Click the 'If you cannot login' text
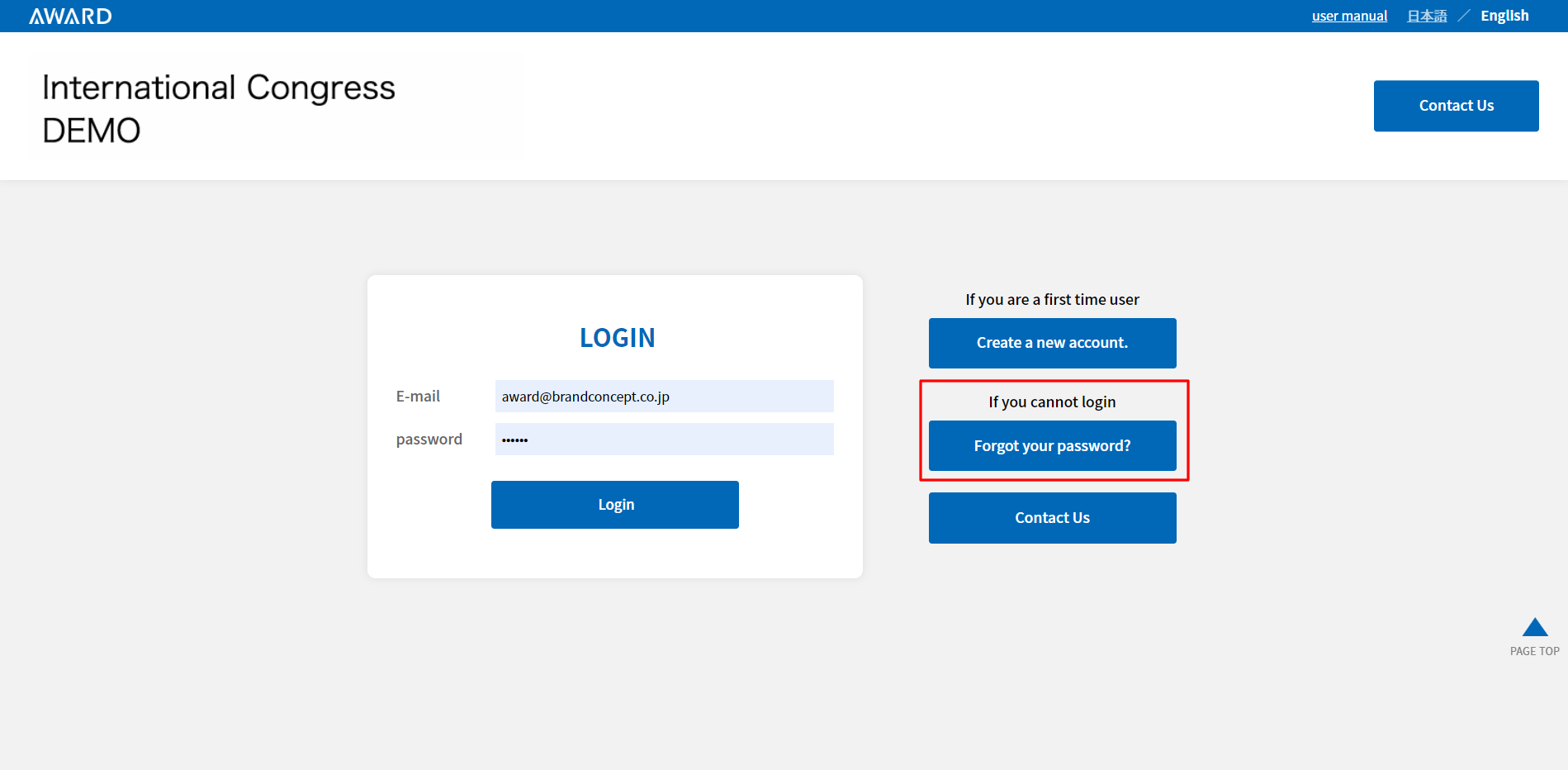This screenshot has width=1568, height=770. click(1053, 402)
